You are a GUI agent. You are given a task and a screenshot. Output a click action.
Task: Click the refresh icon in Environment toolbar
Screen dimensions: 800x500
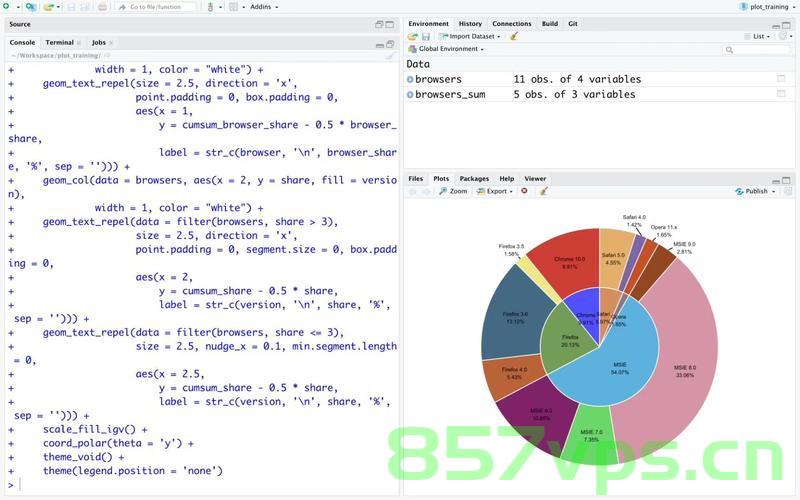click(782, 36)
